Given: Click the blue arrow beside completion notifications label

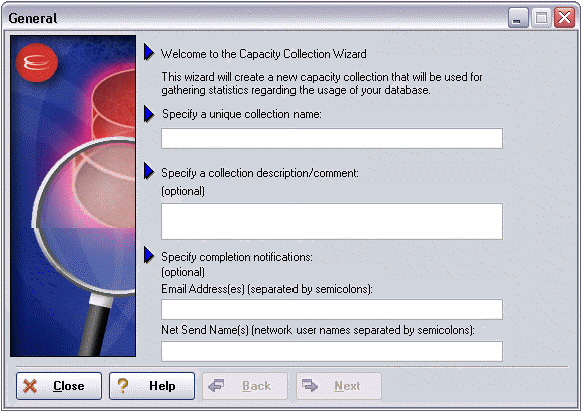Looking at the screenshot, I should point(149,255).
